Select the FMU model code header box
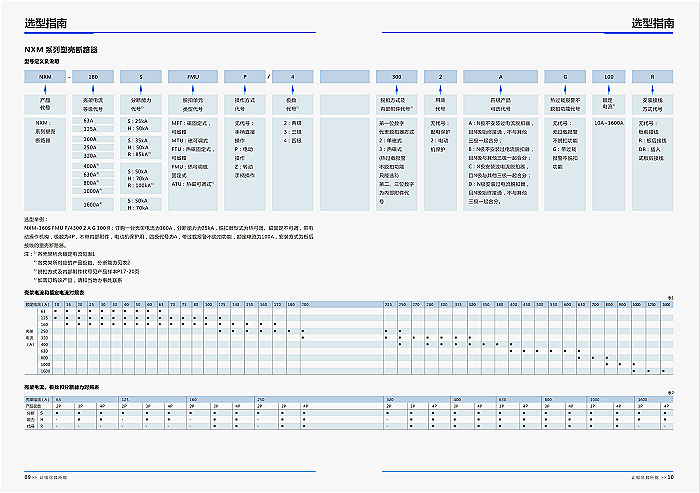700x493 pixels. [193, 77]
